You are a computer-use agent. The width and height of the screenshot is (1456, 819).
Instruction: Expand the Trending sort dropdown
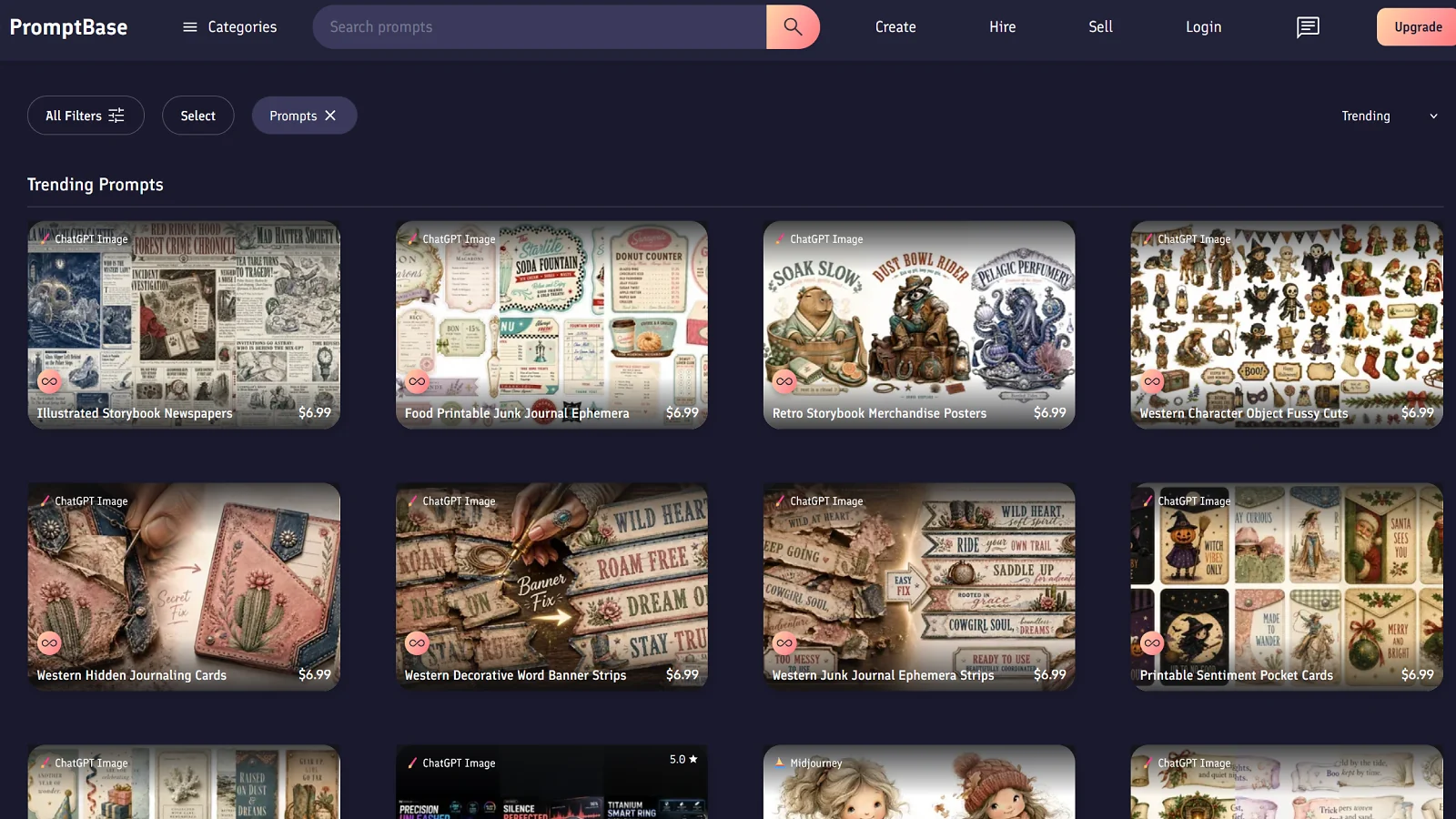[x=1390, y=116]
